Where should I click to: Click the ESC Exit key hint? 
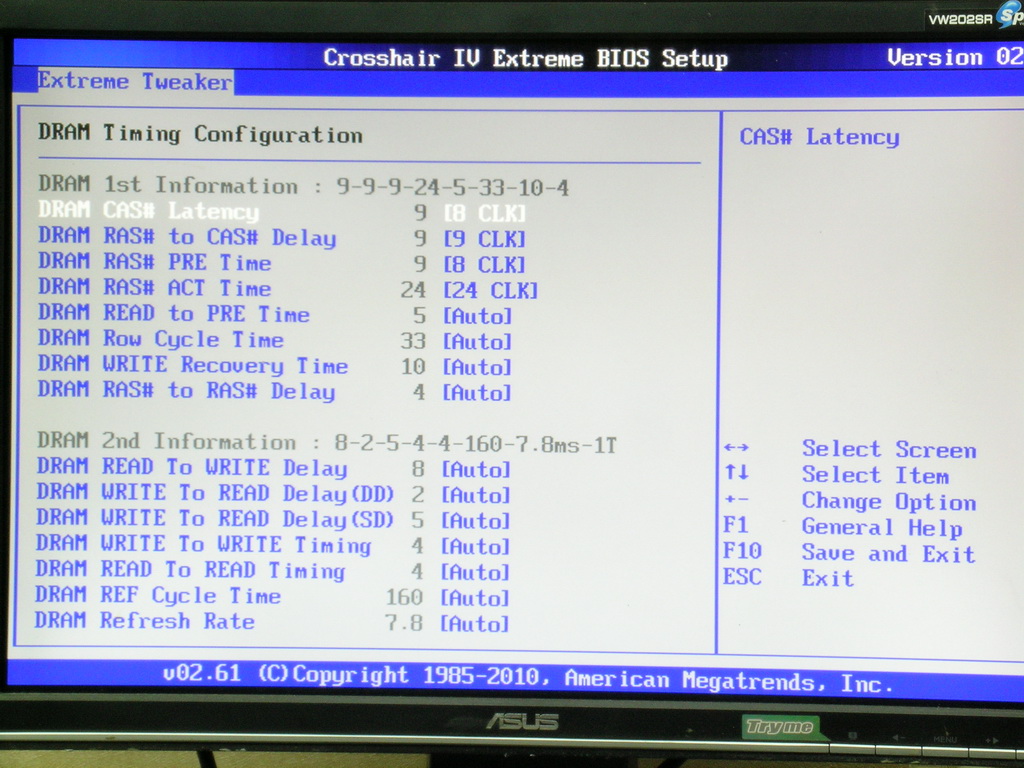click(788, 578)
